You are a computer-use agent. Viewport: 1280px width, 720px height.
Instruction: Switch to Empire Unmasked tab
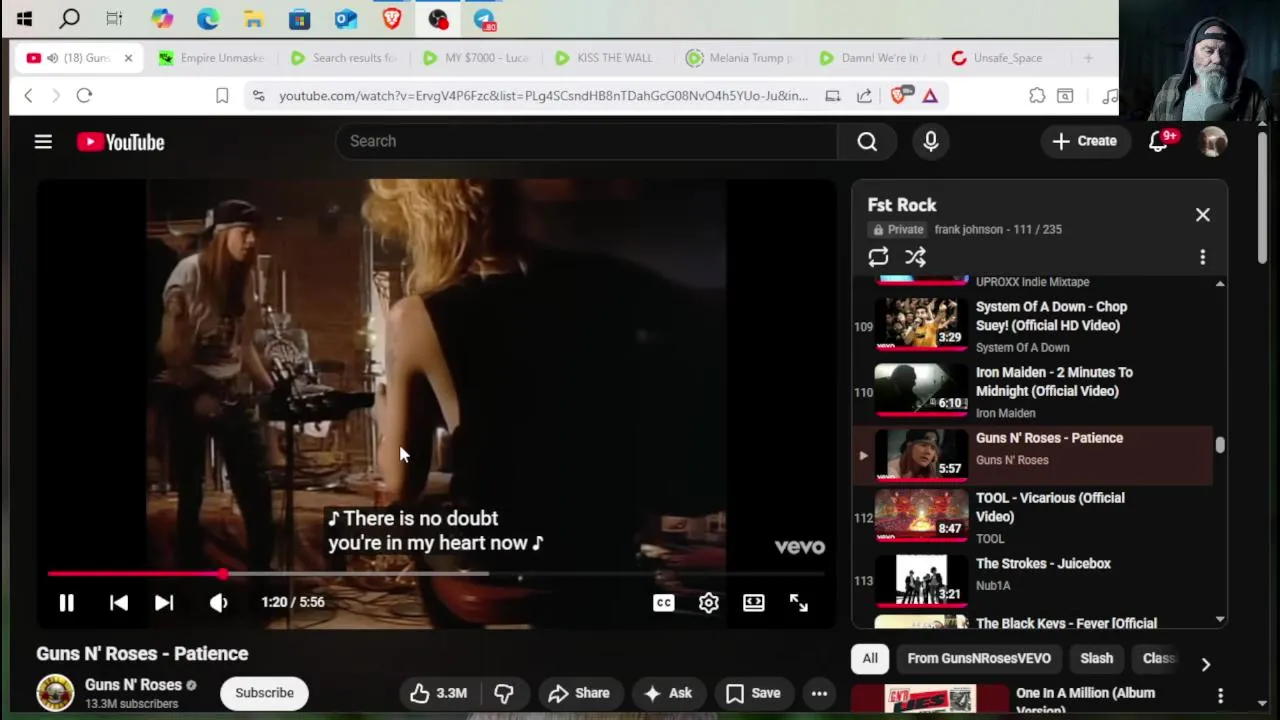click(x=211, y=58)
